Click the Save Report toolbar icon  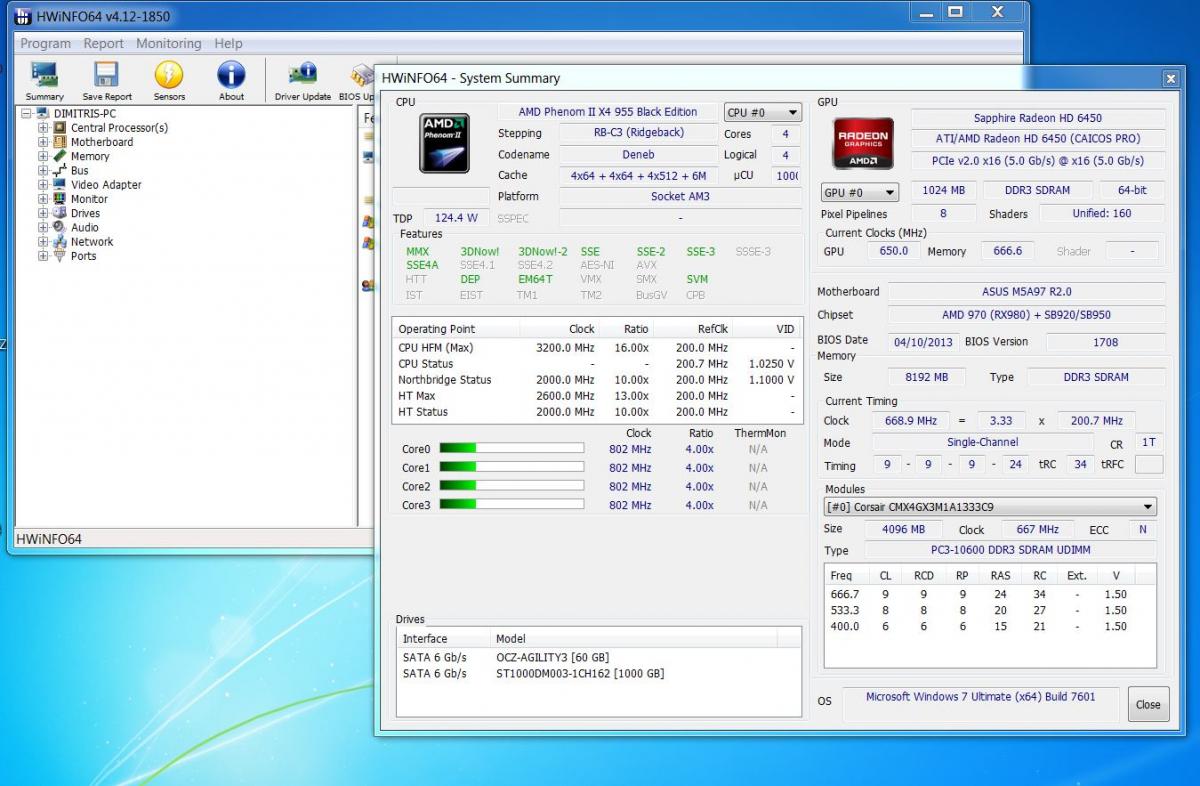[x=106, y=76]
